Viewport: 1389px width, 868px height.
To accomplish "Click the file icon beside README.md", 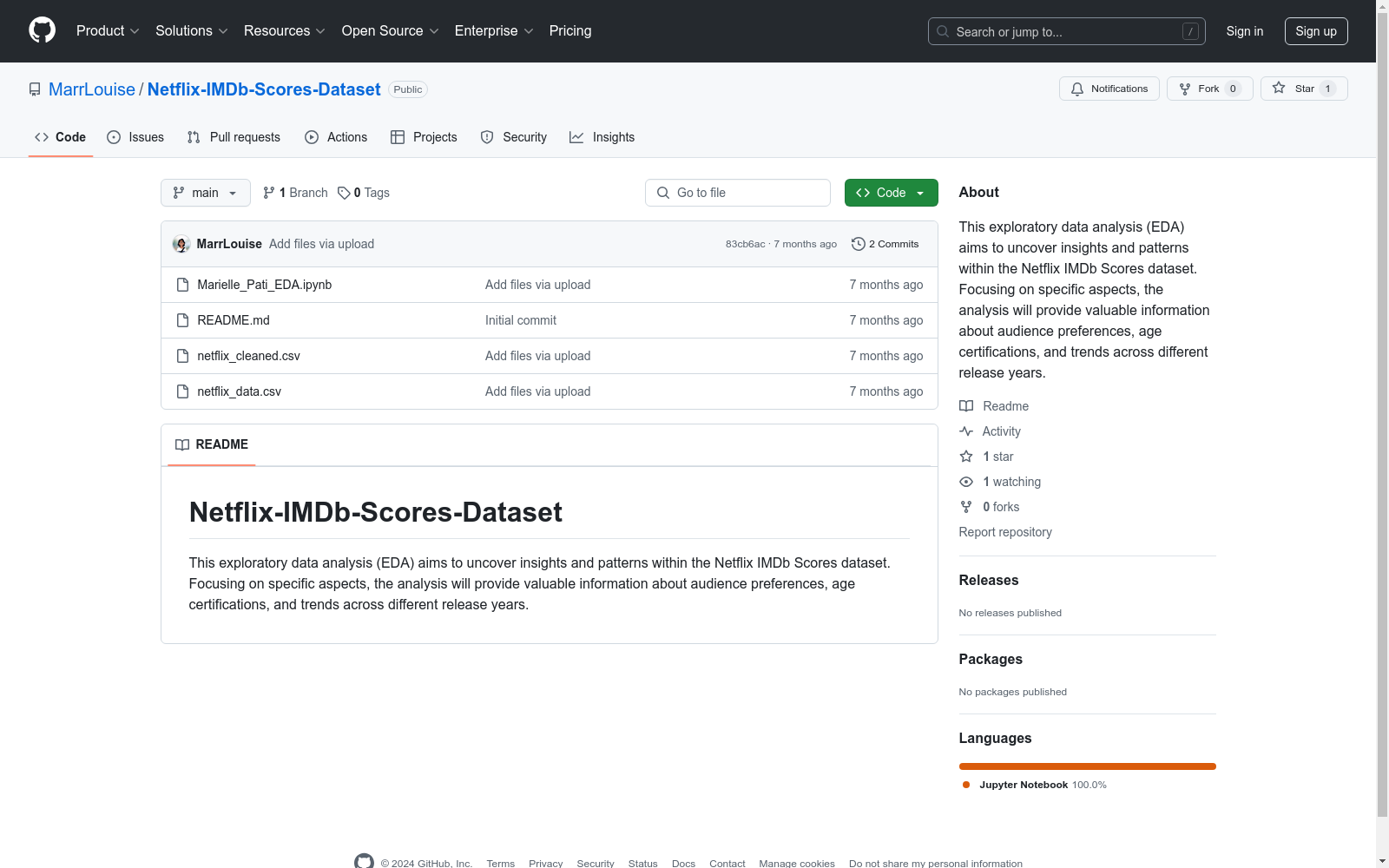I will 182,320.
